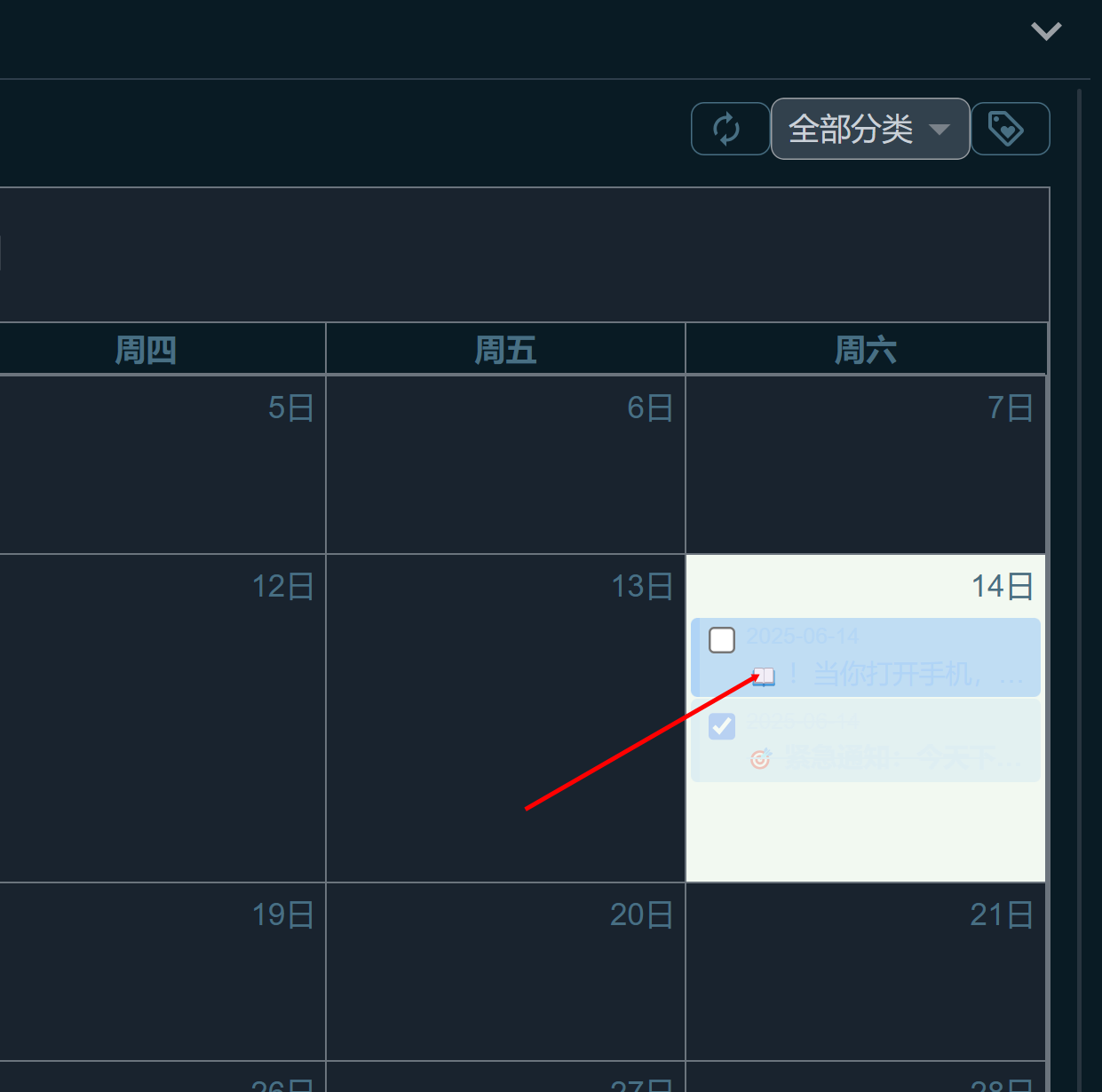Open the completed task 紧急通知
The width and height of the screenshot is (1102, 1092).
[897, 759]
